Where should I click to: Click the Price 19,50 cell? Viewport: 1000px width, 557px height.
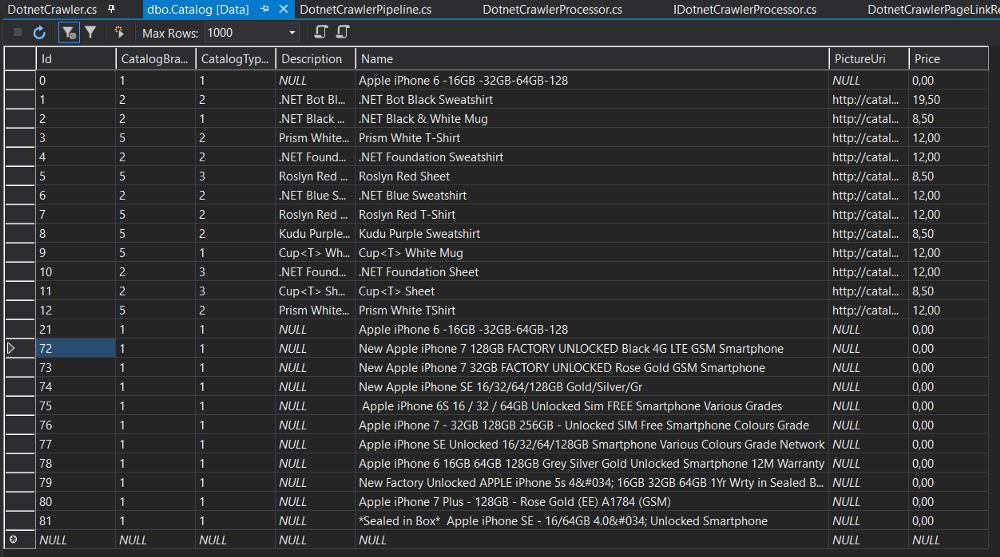(948, 100)
